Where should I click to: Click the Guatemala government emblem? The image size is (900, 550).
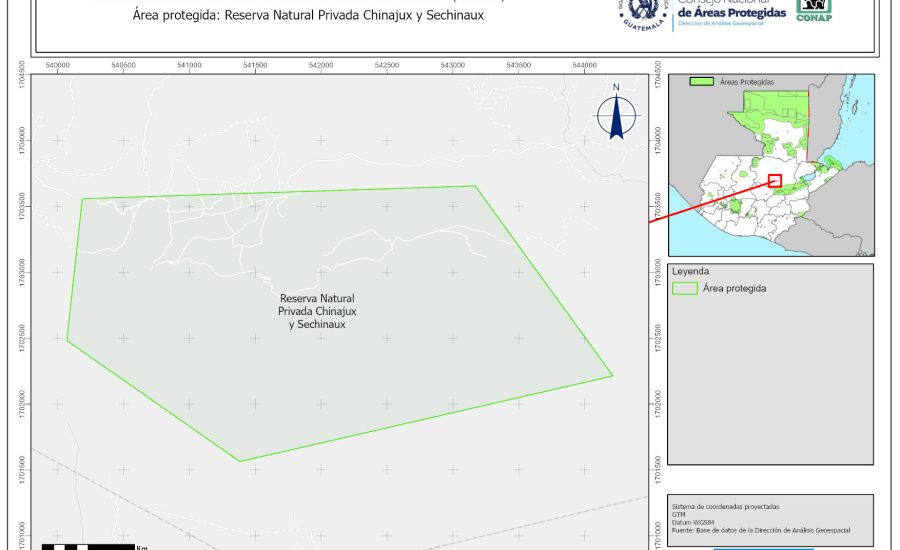(x=645, y=14)
